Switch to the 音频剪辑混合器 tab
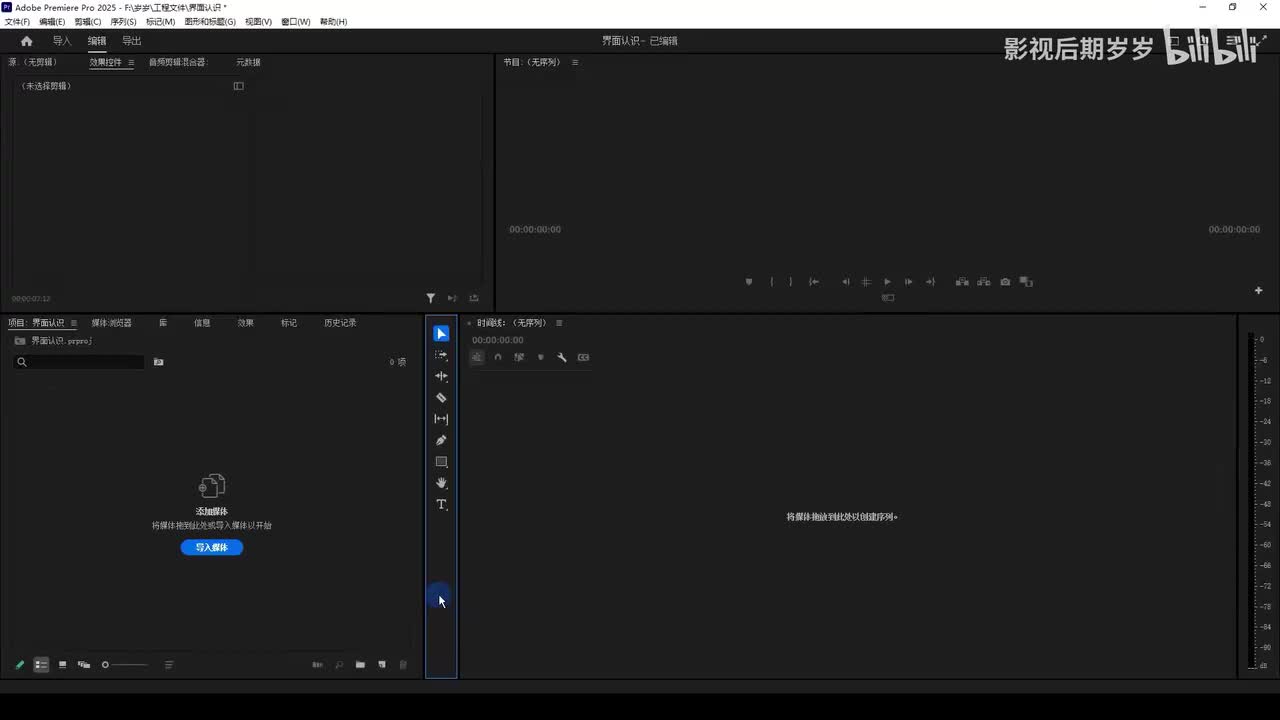Screen dimensions: 1280x720 [177, 62]
